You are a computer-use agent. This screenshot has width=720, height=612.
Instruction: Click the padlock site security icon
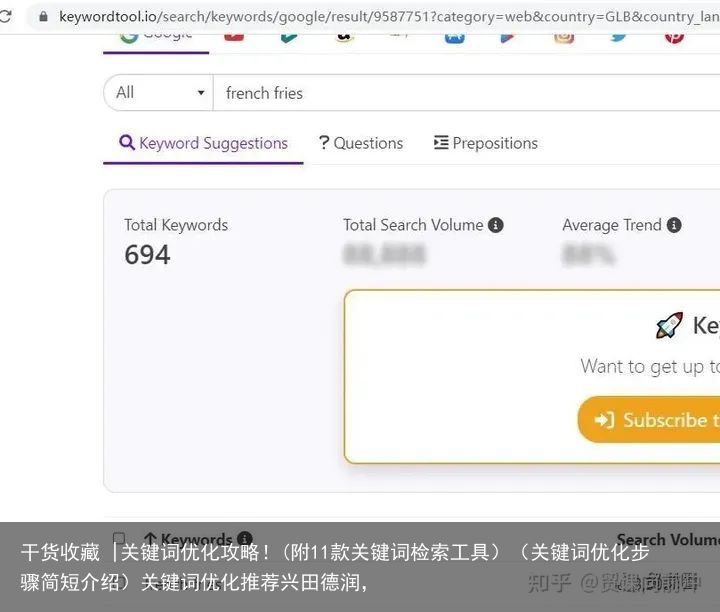[x=43, y=17]
